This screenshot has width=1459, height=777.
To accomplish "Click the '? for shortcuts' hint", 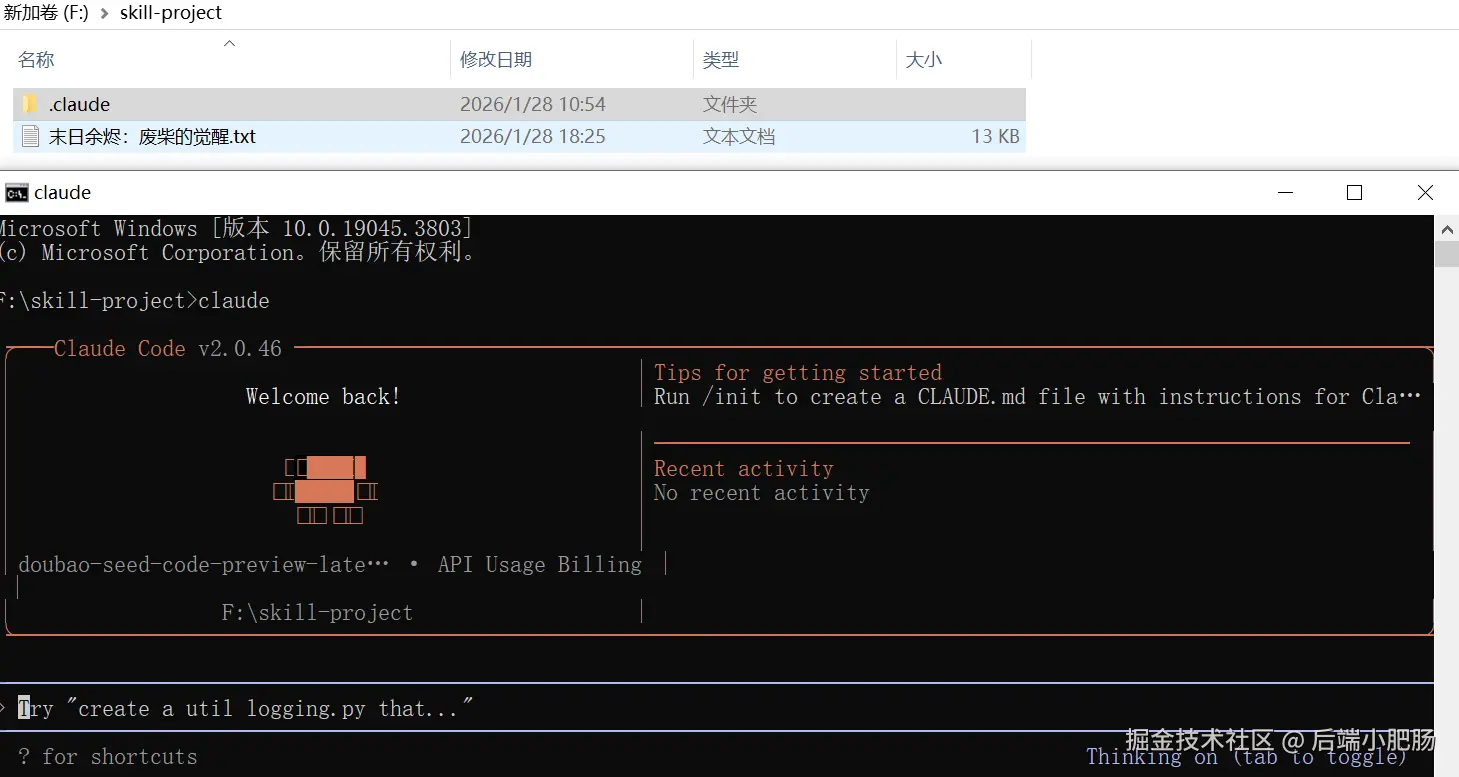I will 108,757.
